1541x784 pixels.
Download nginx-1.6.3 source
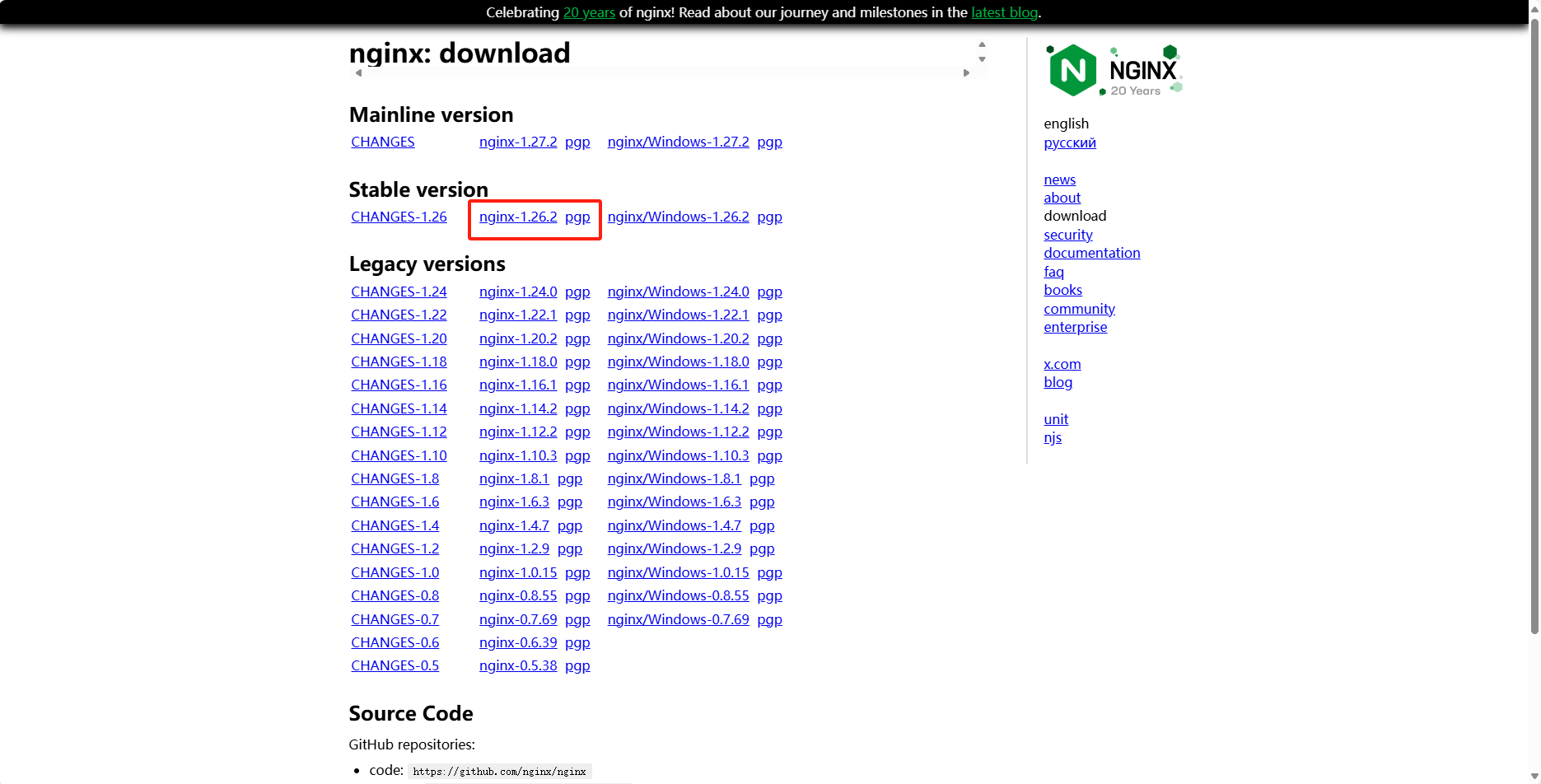tap(514, 502)
